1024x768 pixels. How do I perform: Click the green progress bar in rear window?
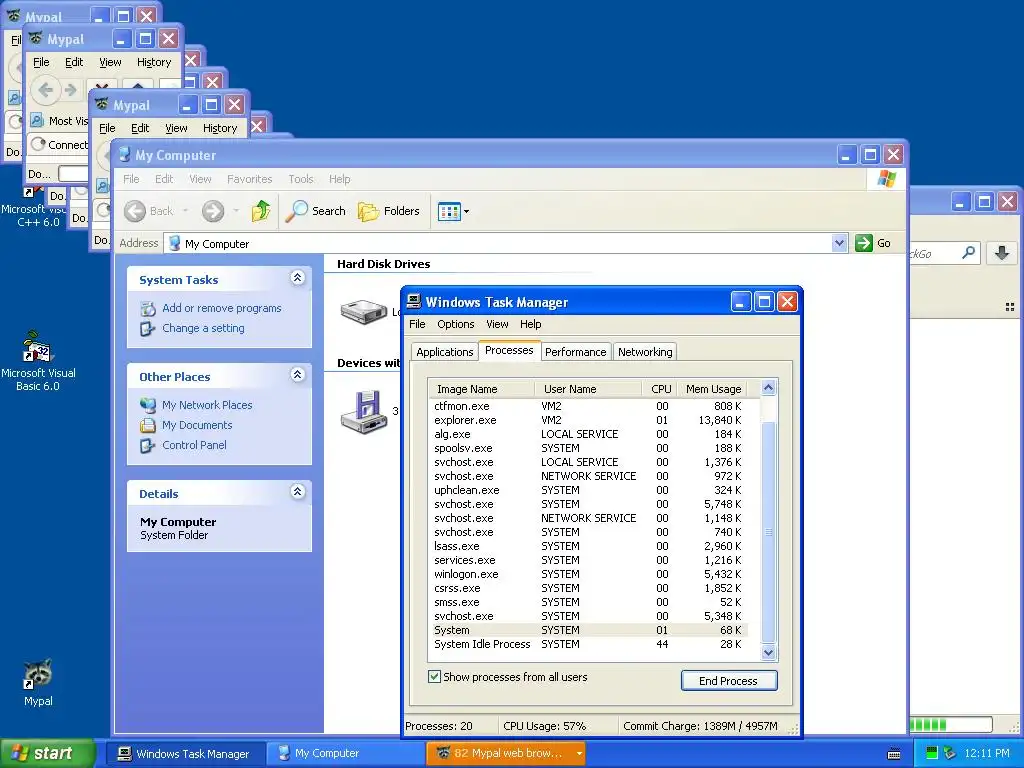(x=951, y=724)
